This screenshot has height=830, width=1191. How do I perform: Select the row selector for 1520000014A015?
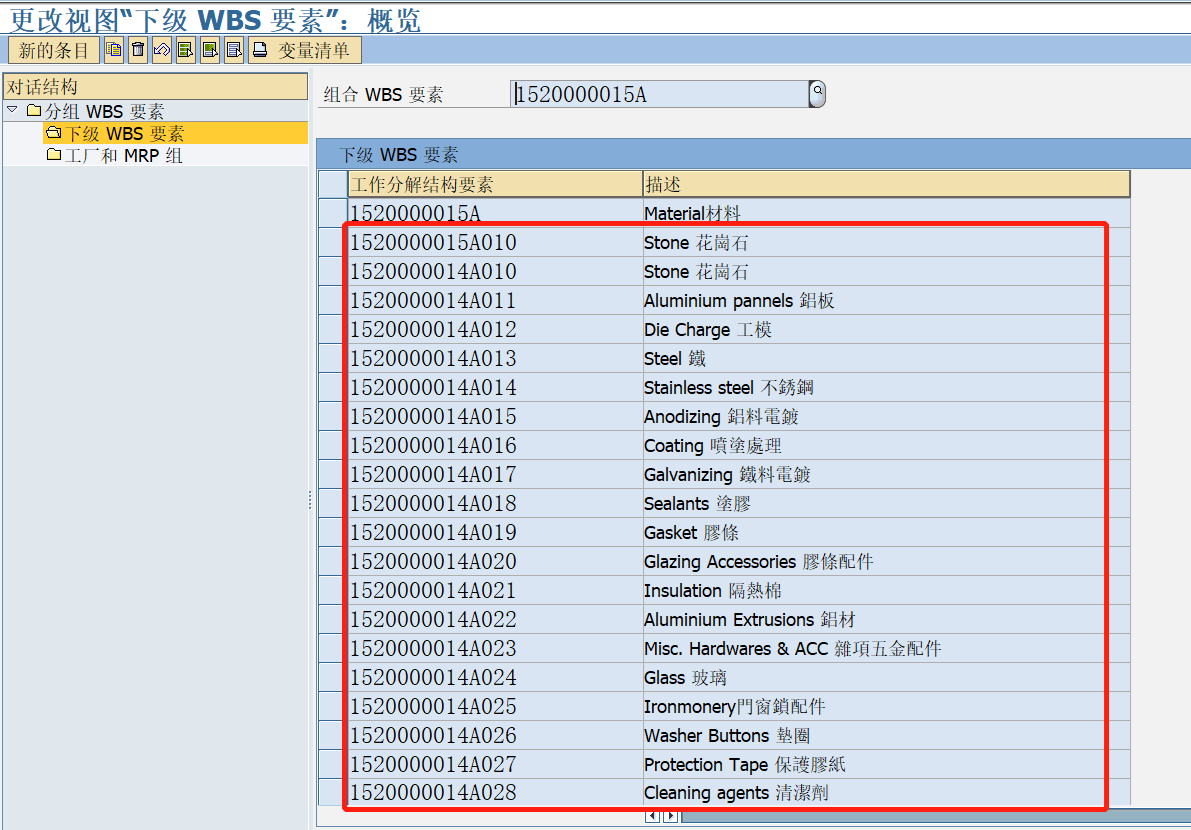point(333,416)
